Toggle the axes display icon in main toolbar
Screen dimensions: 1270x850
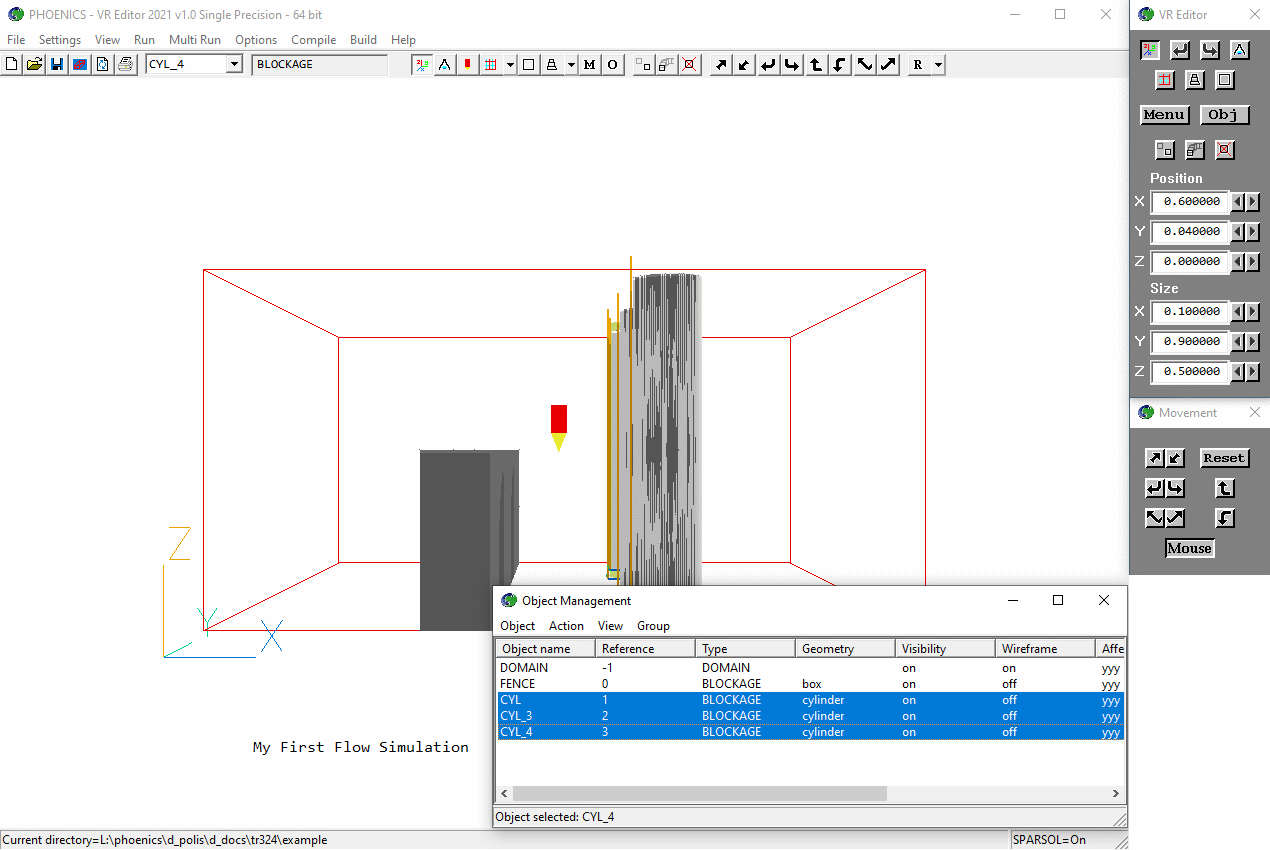(423, 65)
